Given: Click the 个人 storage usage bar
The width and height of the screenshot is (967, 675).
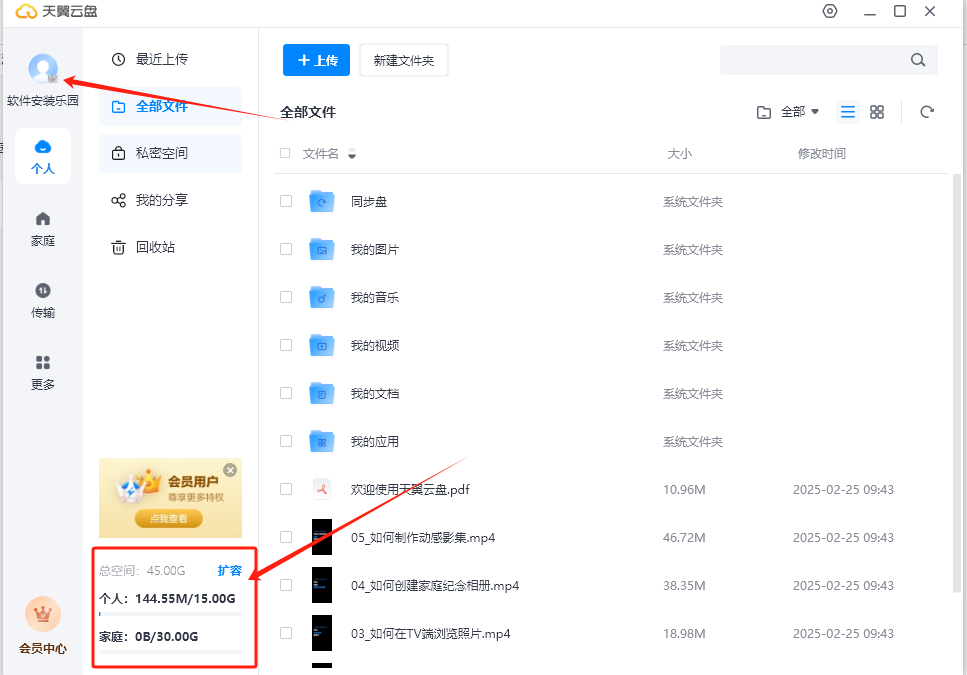Looking at the screenshot, I should click(170, 614).
